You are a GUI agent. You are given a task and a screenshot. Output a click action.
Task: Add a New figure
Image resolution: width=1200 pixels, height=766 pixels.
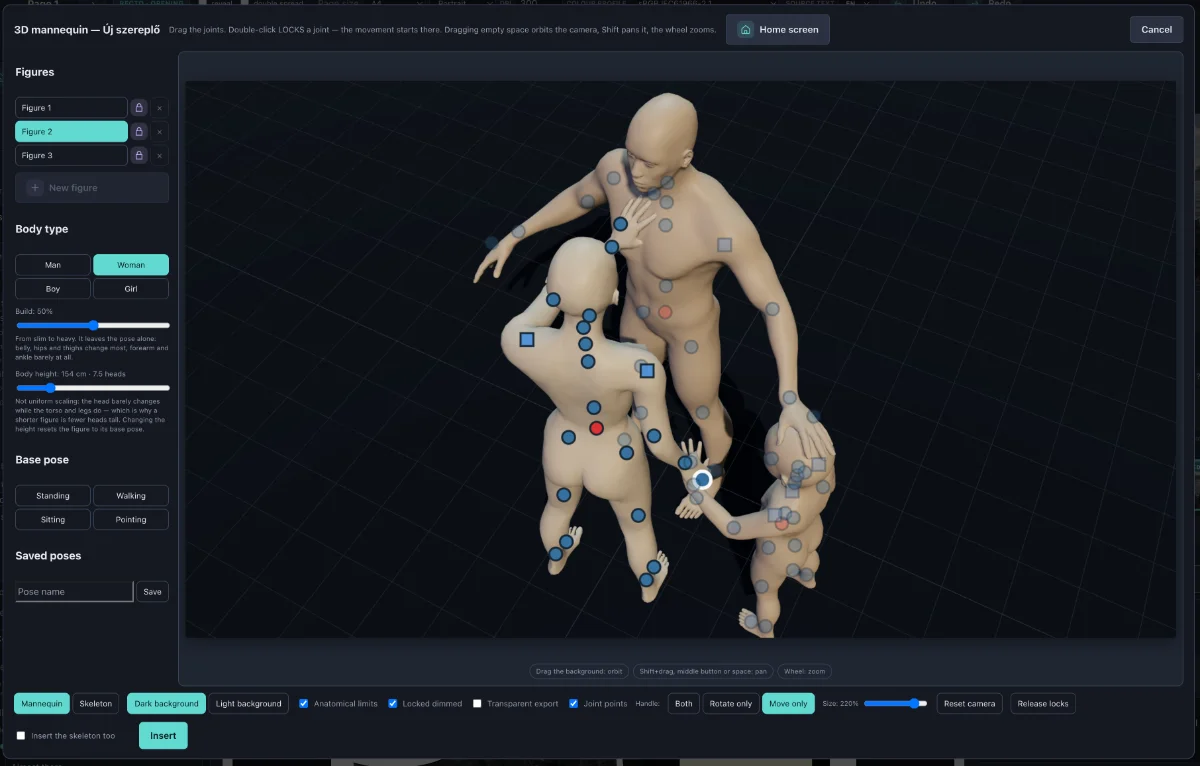[92, 187]
